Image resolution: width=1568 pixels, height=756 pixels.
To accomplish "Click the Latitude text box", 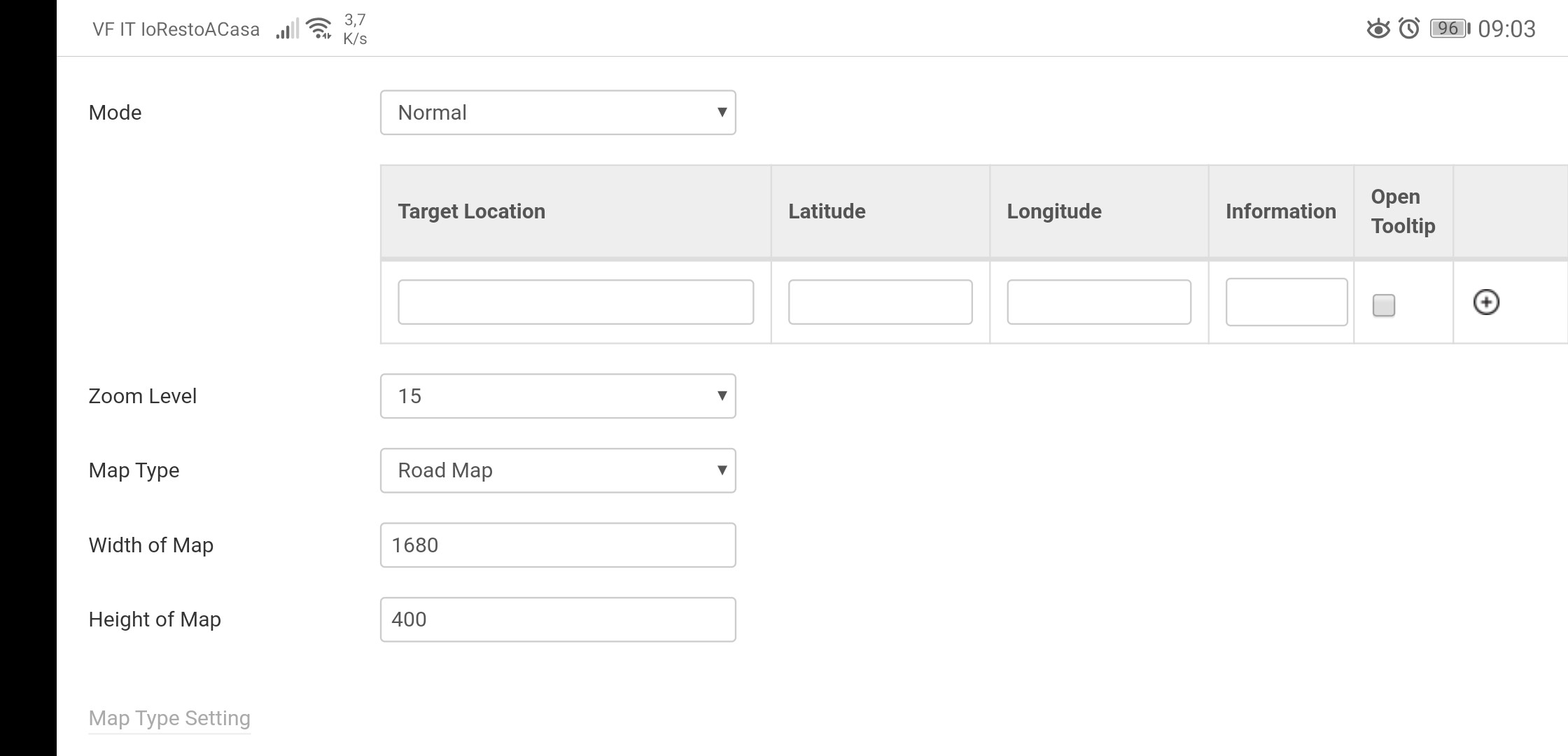I will 880,302.
